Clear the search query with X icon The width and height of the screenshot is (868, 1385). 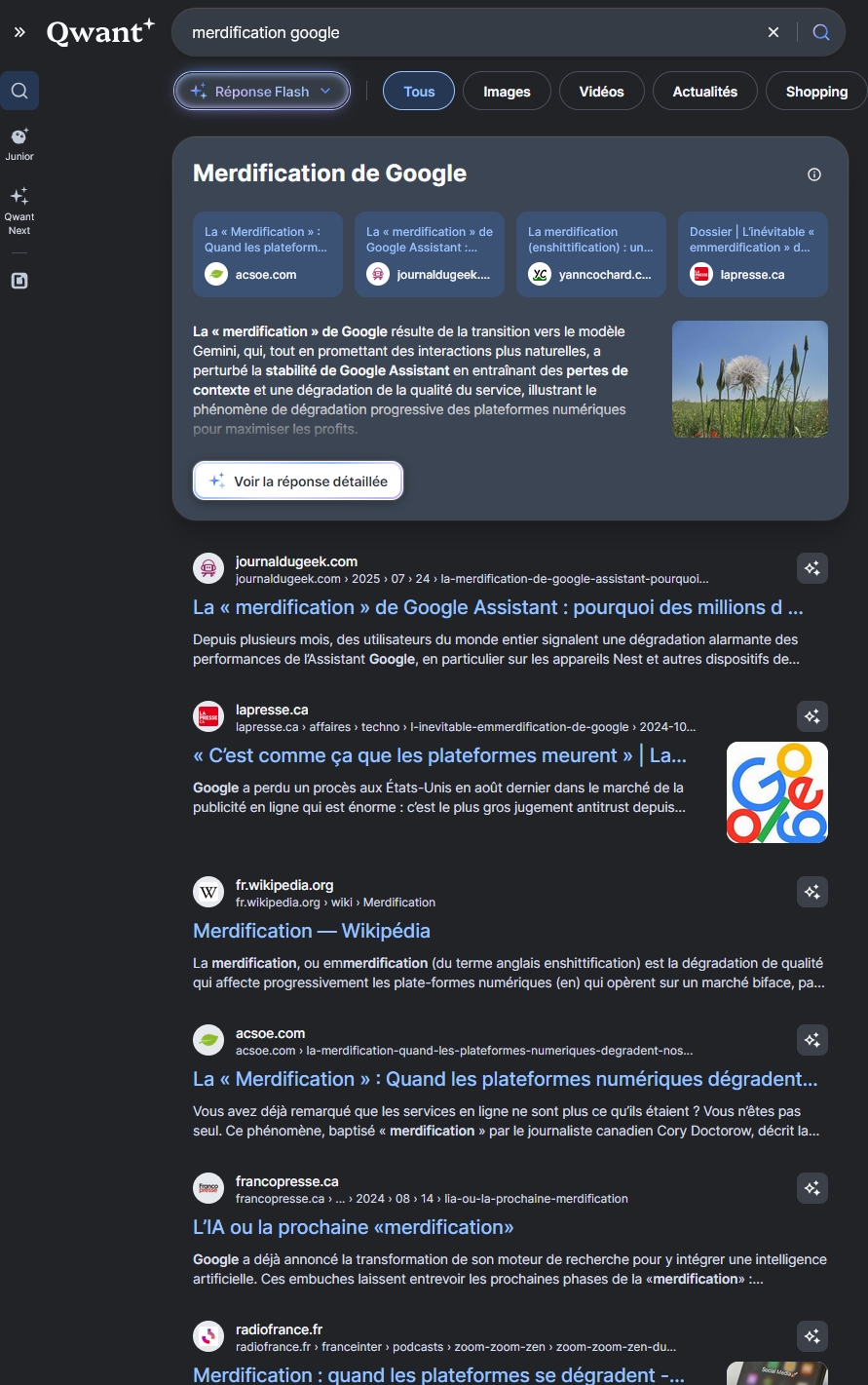point(774,32)
